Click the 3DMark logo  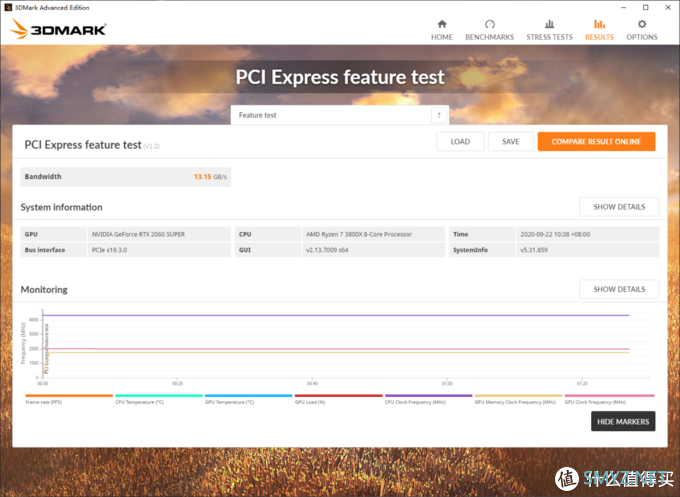58,29
